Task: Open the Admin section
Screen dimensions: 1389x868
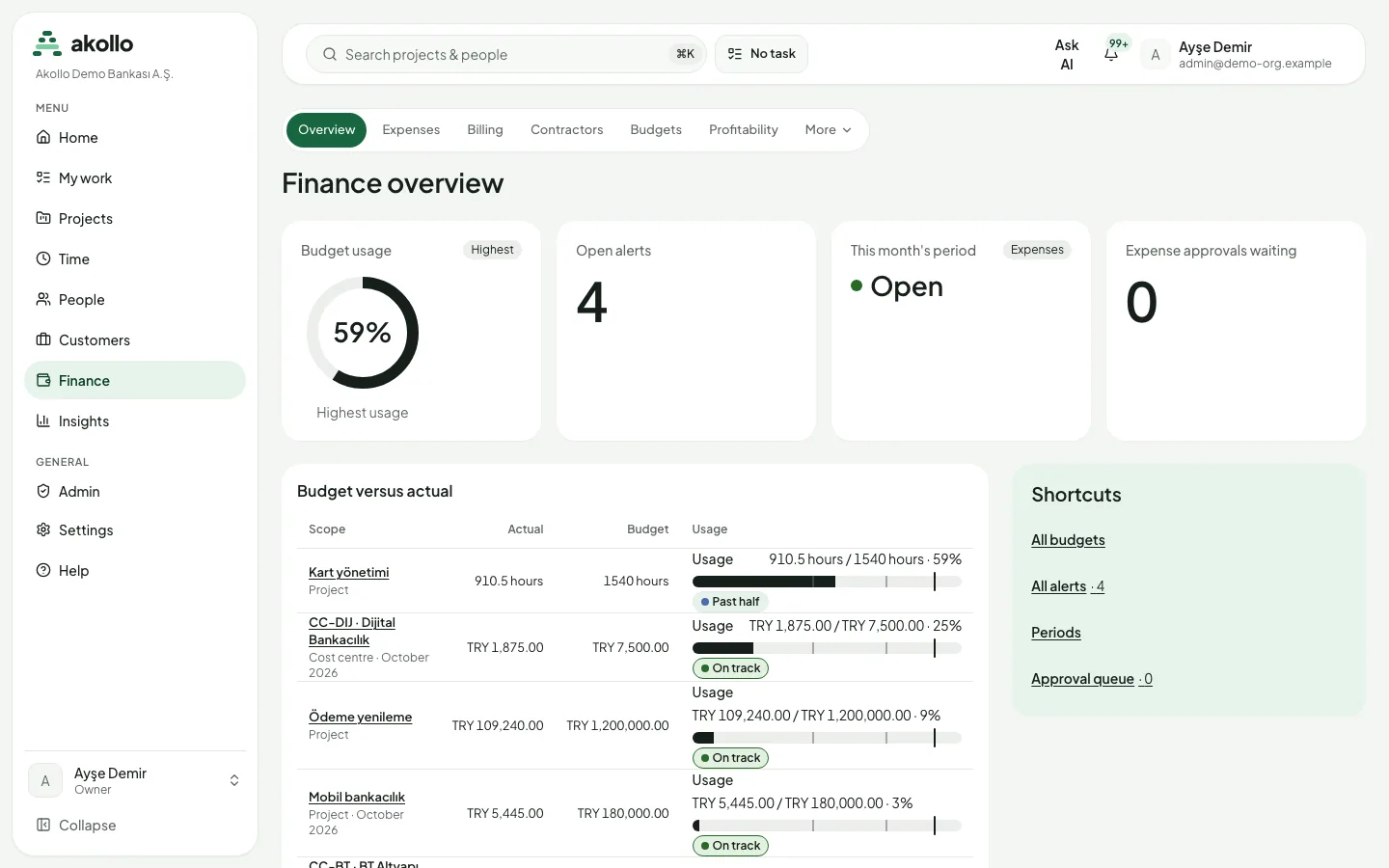Action: (x=135, y=492)
